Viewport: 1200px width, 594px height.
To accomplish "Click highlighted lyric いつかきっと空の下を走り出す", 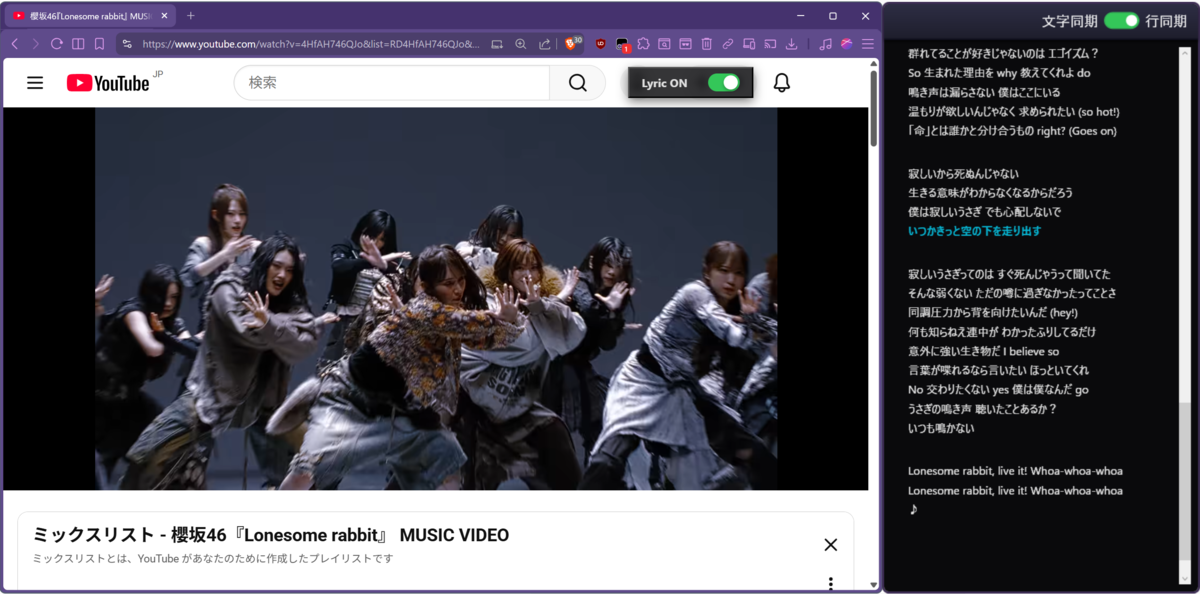I will coord(974,231).
